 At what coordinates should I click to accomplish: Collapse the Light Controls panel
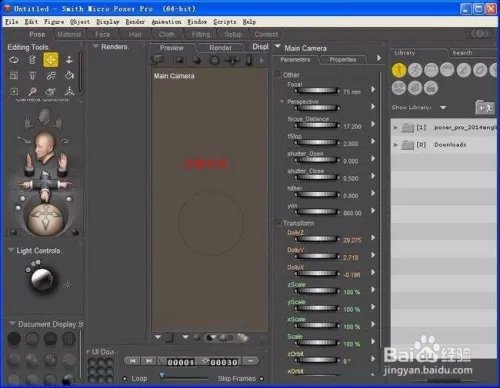(11, 250)
